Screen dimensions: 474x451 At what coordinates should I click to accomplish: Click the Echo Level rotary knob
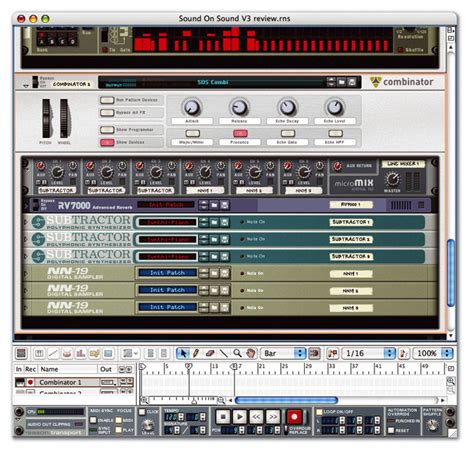[335, 107]
